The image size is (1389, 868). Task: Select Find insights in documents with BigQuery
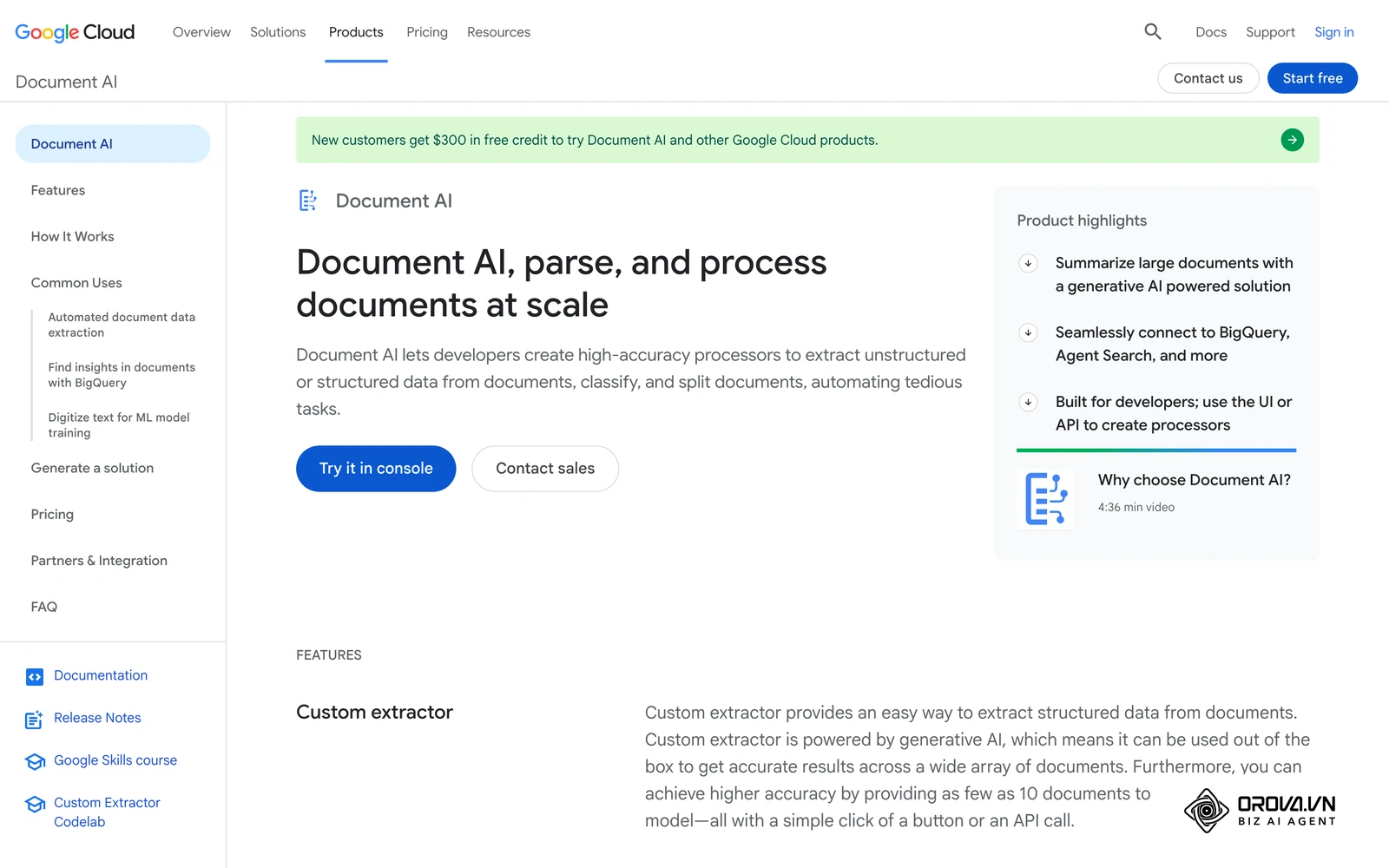[x=122, y=375]
